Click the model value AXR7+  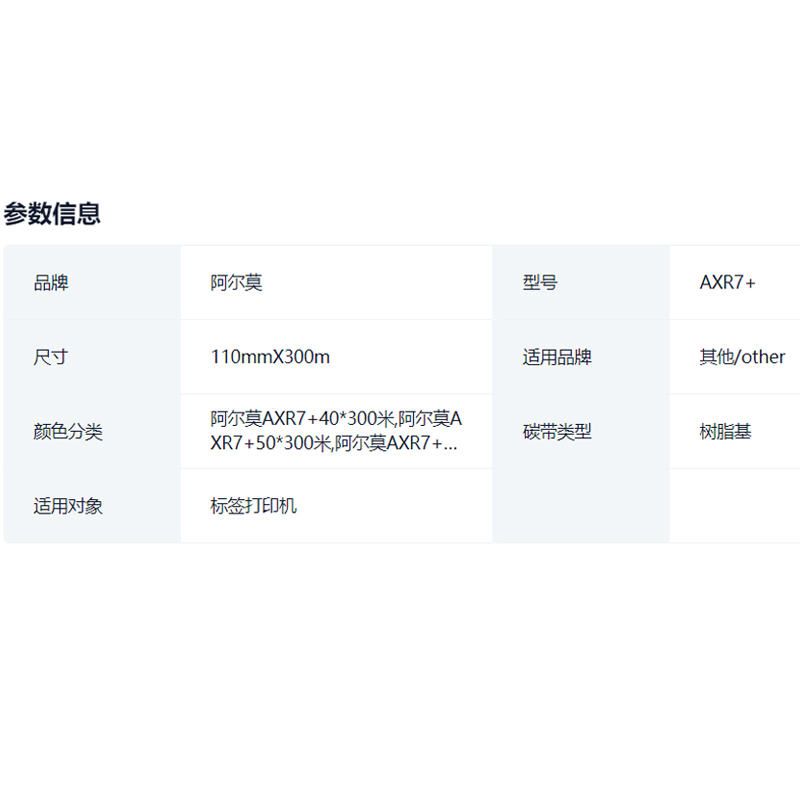727,283
